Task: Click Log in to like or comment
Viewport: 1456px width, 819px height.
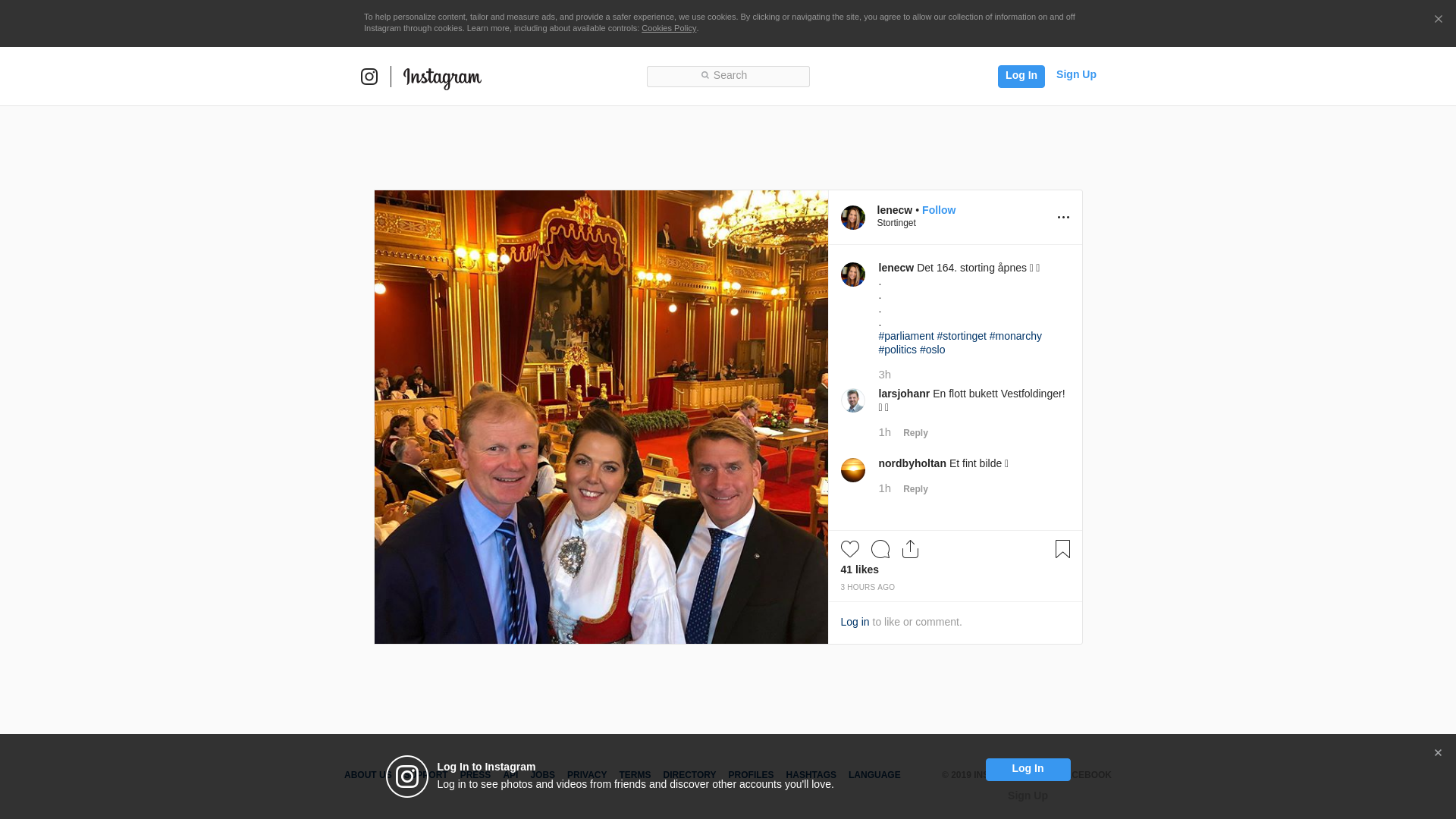Action: (x=855, y=622)
